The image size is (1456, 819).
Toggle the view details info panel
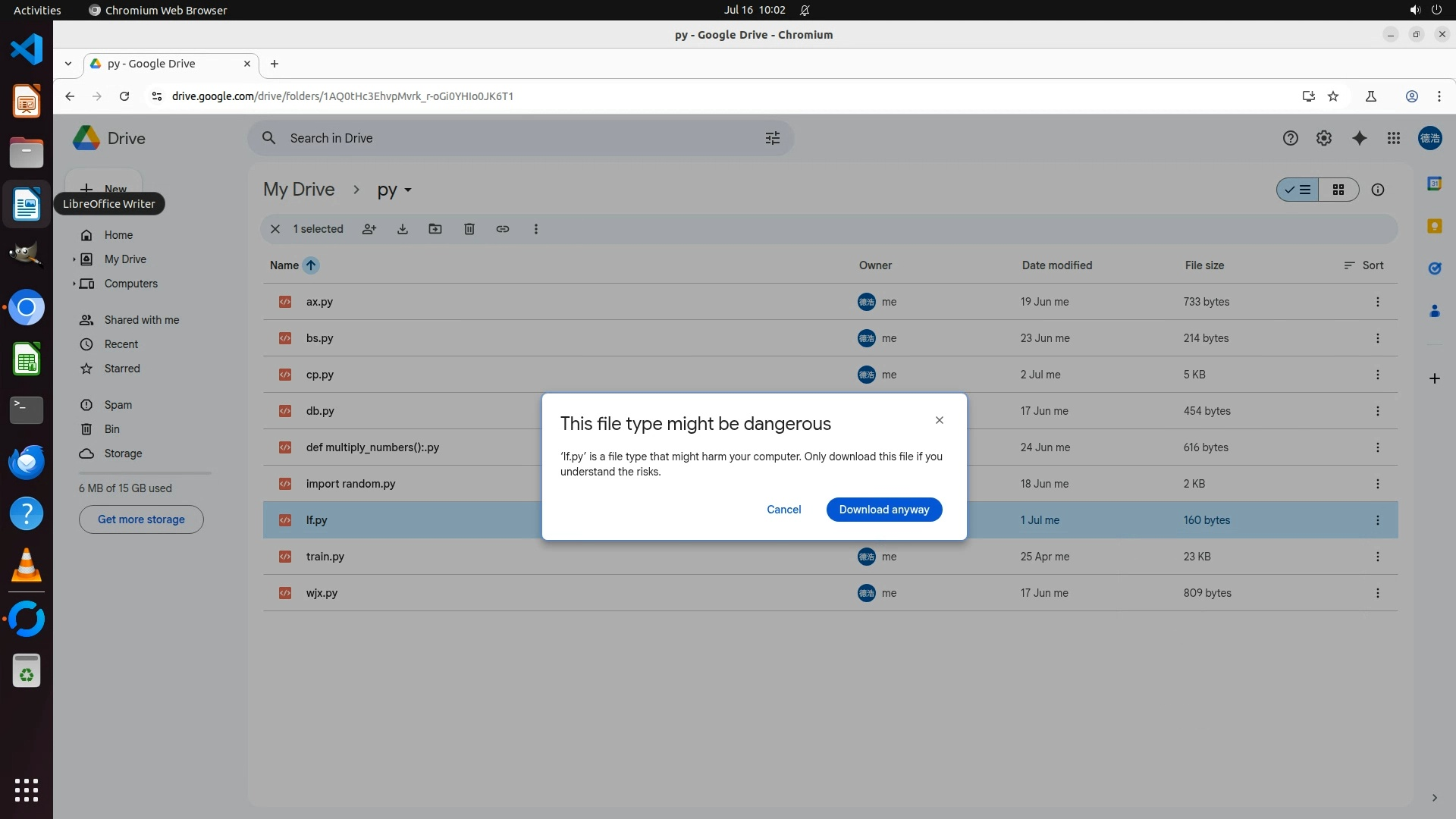(1378, 190)
